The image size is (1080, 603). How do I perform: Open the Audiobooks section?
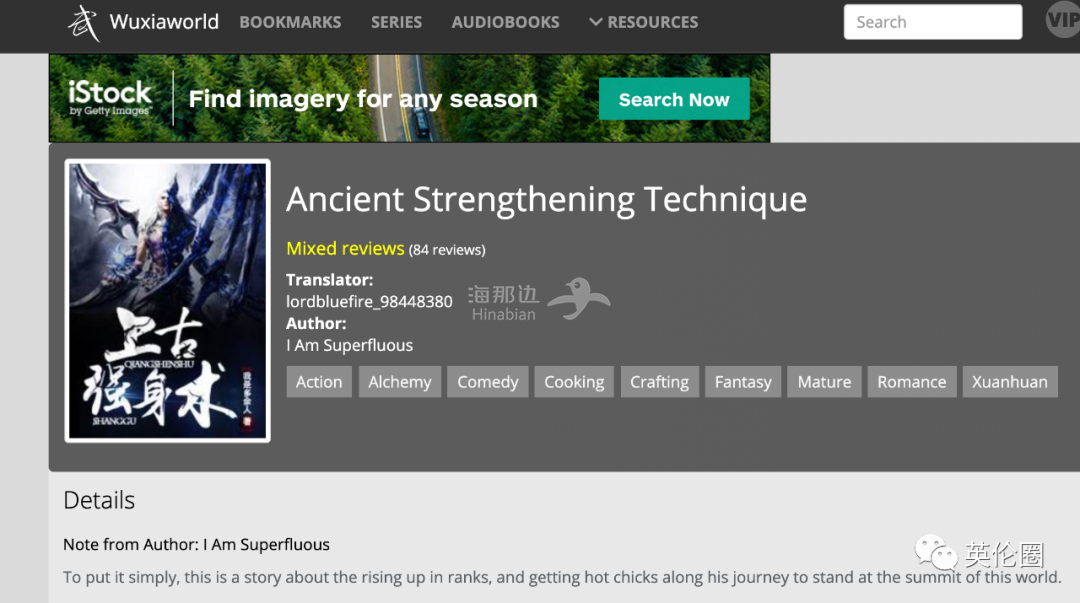[x=505, y=22]
